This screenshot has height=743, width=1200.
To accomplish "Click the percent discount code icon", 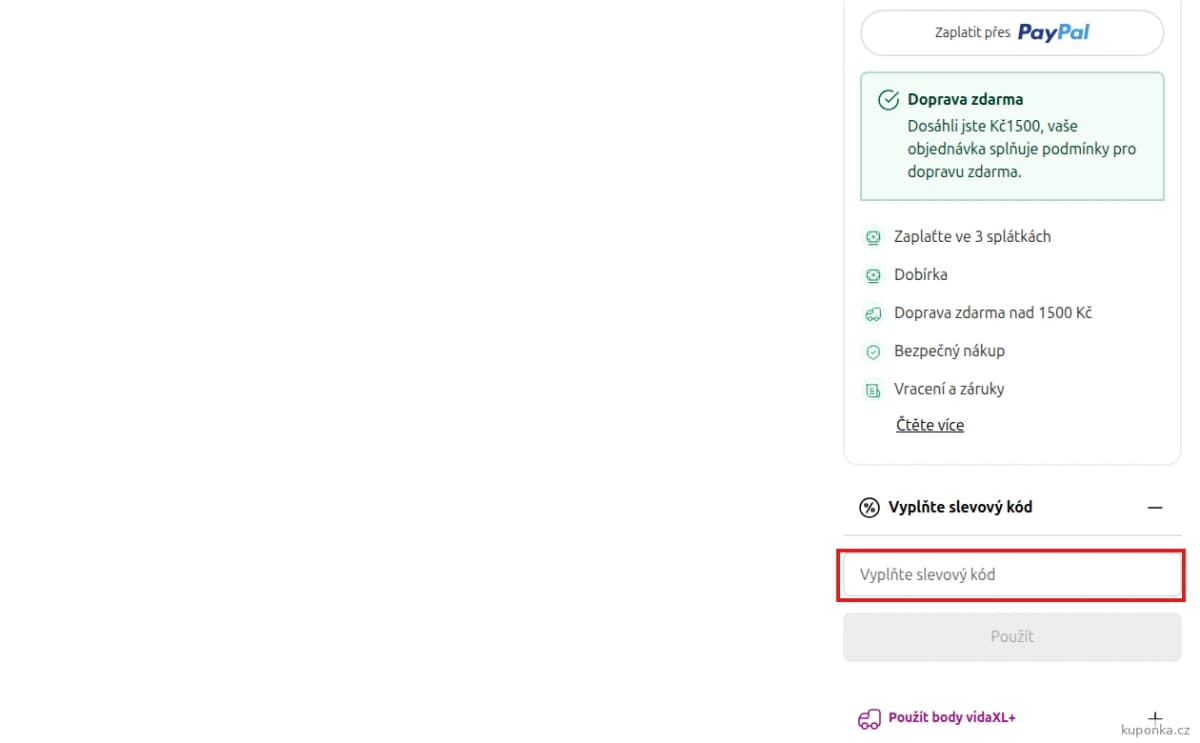I will click(869, 507).
